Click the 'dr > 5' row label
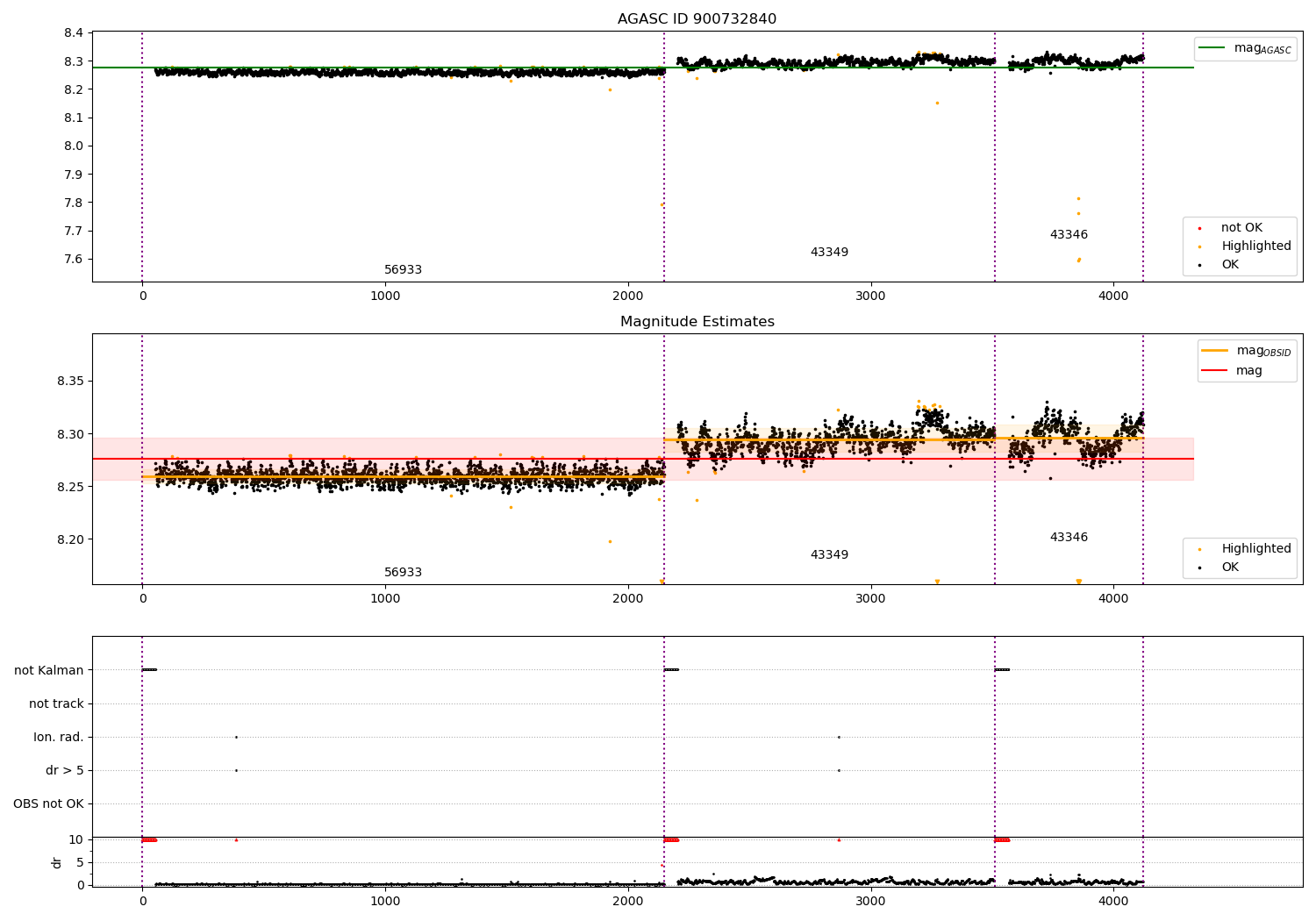This screenshot has width=1316, height=921. pos(65,770)
